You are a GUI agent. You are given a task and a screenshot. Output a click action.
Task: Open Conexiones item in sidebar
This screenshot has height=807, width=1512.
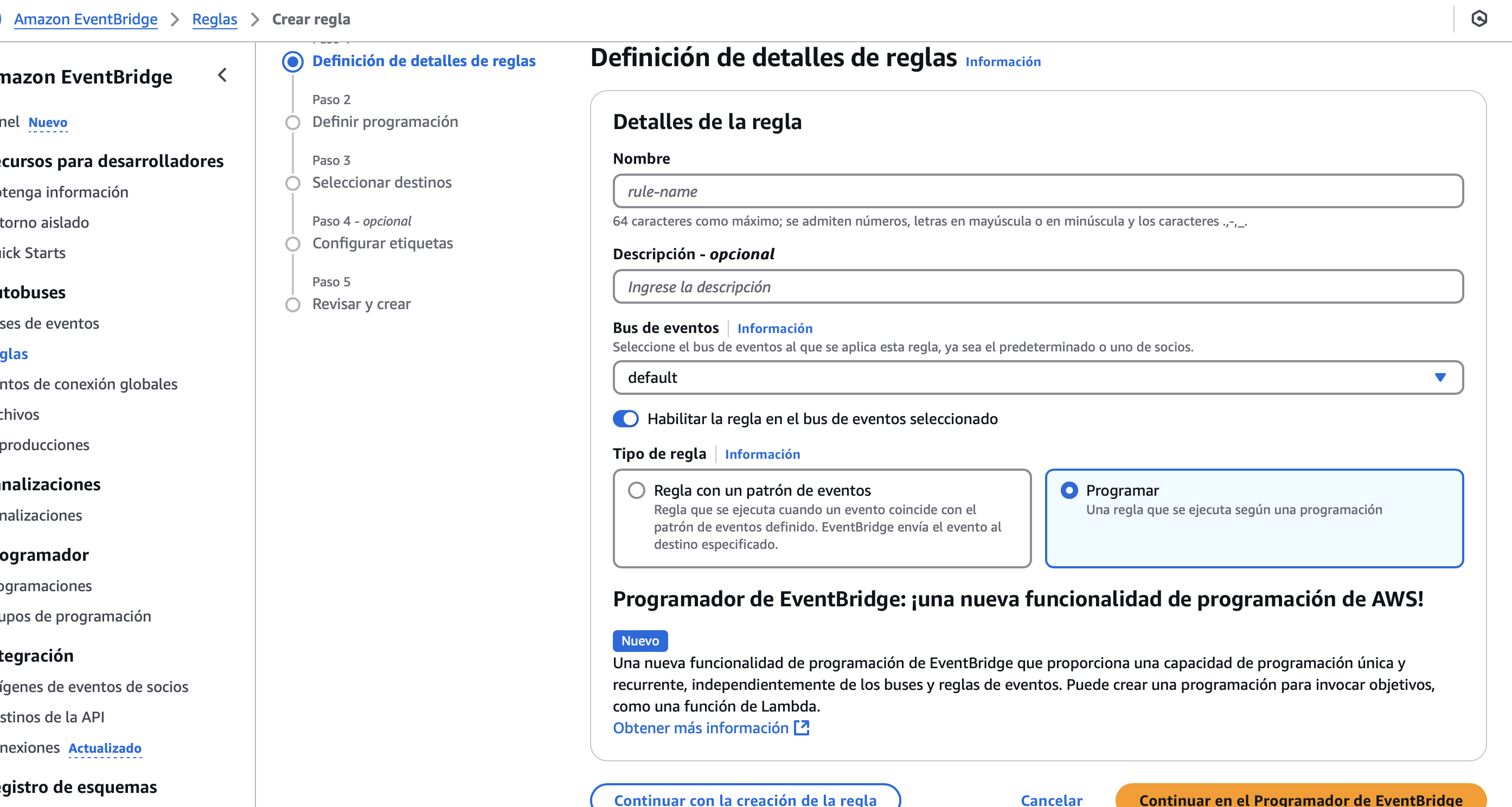coord(29,748)
